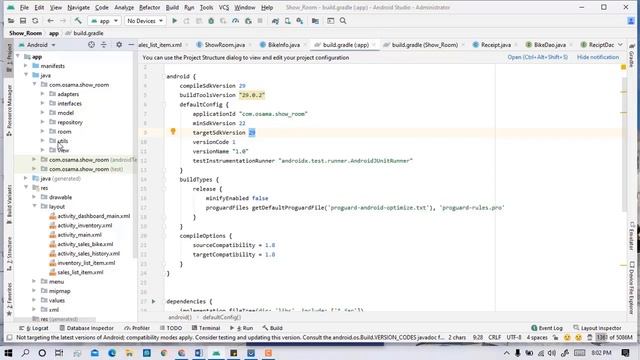Open the Build menu
This screenshot has width=640, height=360.
(x=172, y=7)
